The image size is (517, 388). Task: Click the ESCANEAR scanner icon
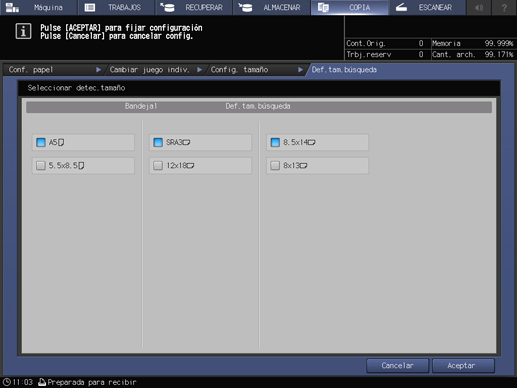(x=401, y=7)
